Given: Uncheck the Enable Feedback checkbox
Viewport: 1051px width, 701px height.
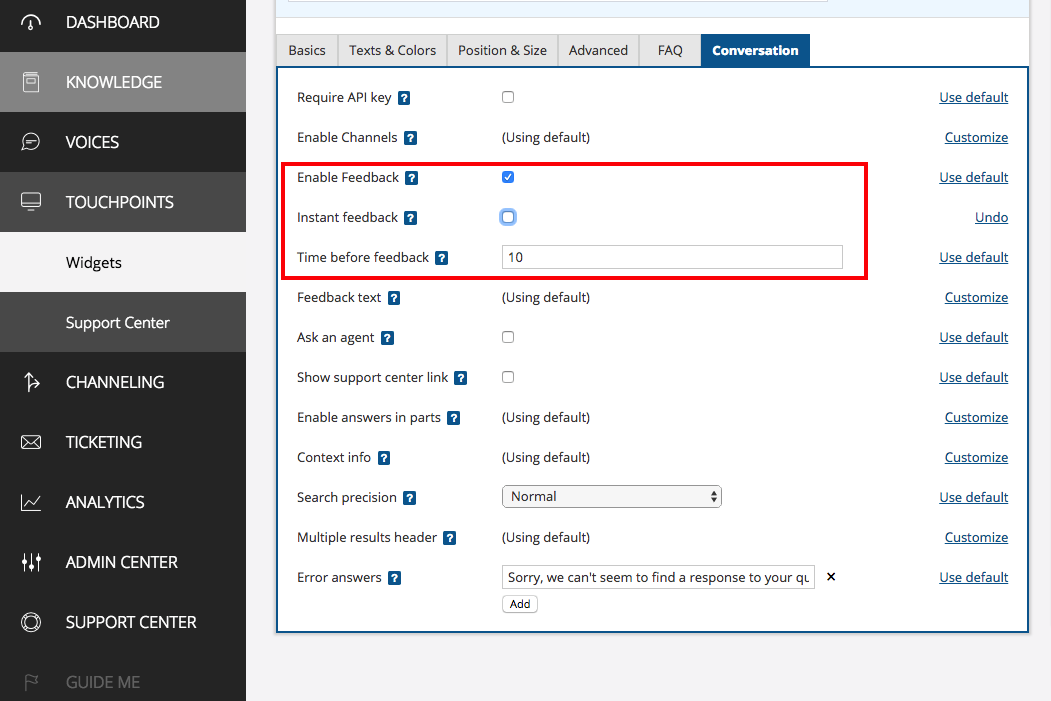Looking at the screenshot, I should (508, 177).
